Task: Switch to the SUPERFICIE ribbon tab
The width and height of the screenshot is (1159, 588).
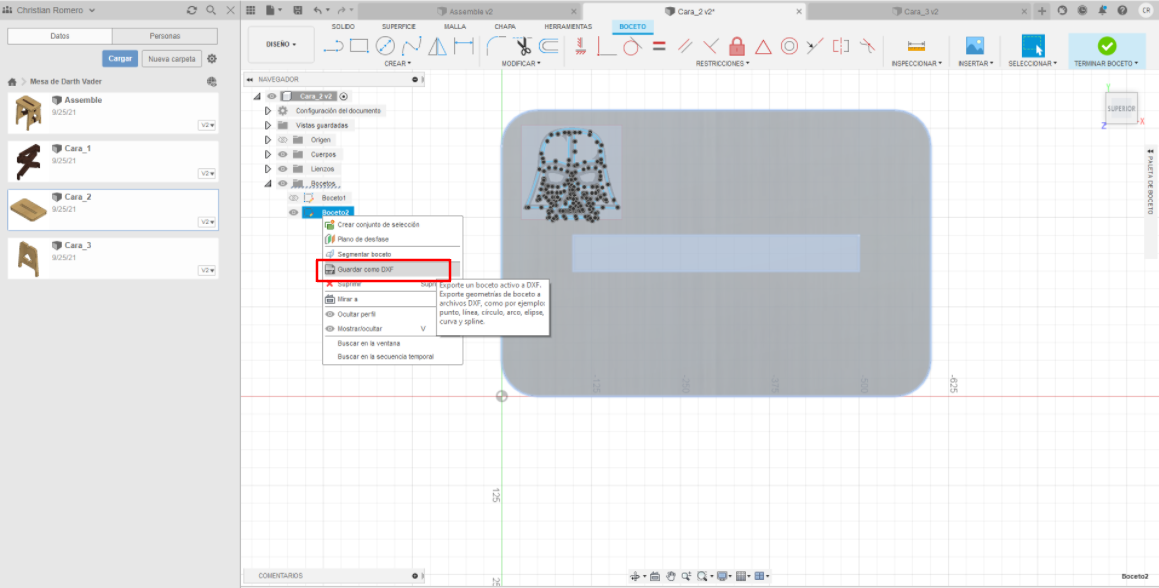Action: tap(398, 27)
